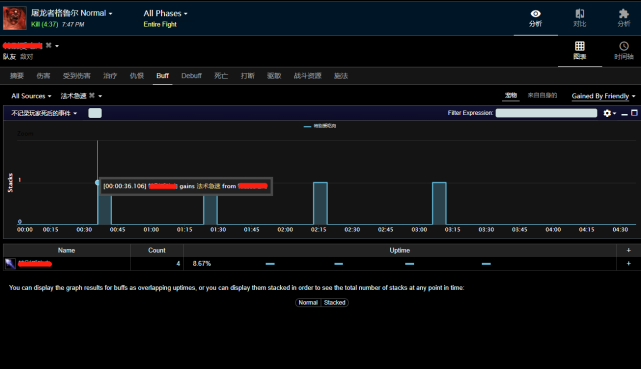Click the Entire Fight label

point(160,24)
